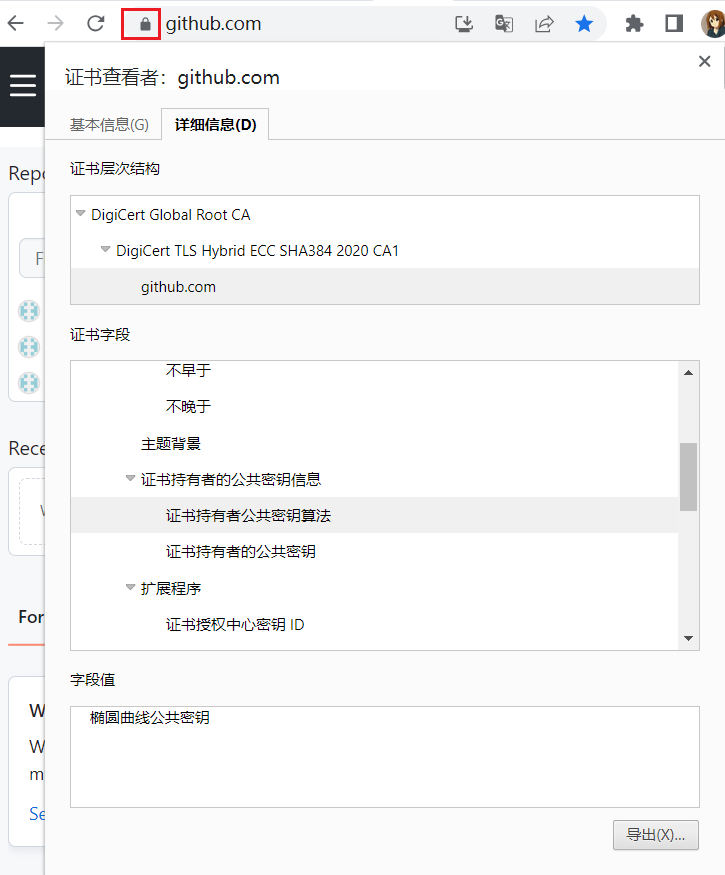Switch to the 基本信息(G) tab
Image resolution: width=725 pixels, height=875 pixels.
coord(109,124)
